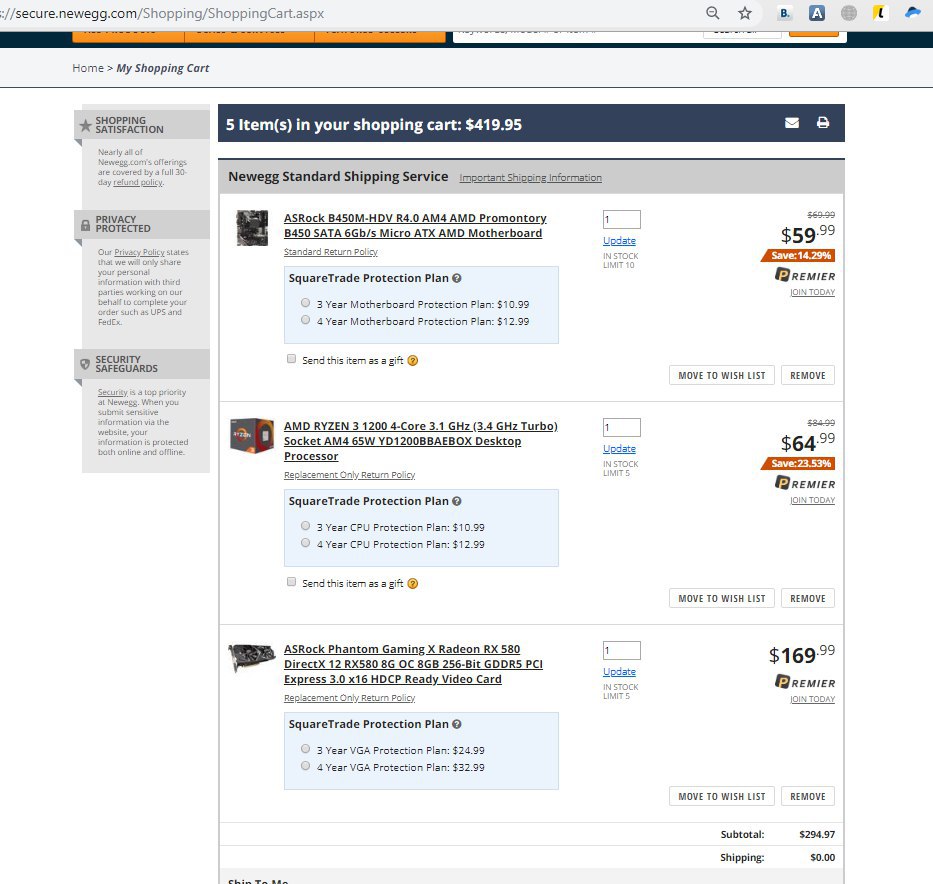Open the AMD RYZEN 3 1200 product link
The width and height of the screenshot is (933, 884).
point(421,441)
